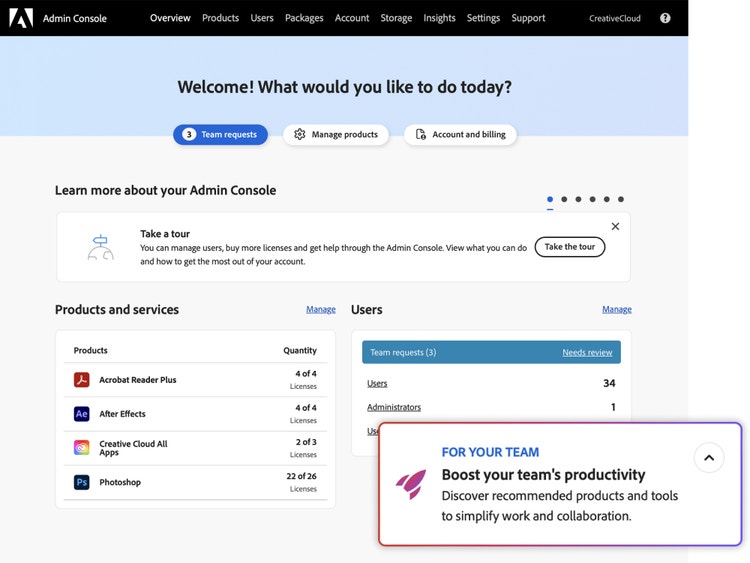This screenshot has height=563, width=750.
Task: Click the Take the tour button
Action: (569, 247)
